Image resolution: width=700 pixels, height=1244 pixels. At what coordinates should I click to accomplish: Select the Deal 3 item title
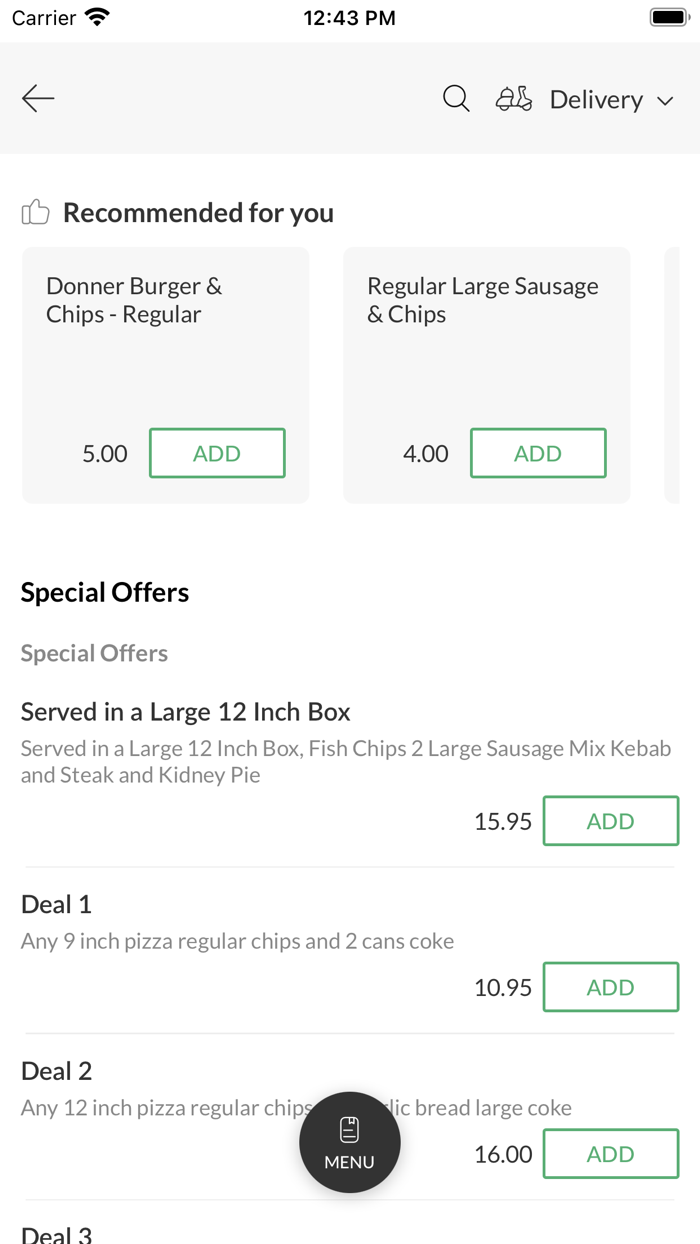pyautogui.click(x=56, y=1233)
